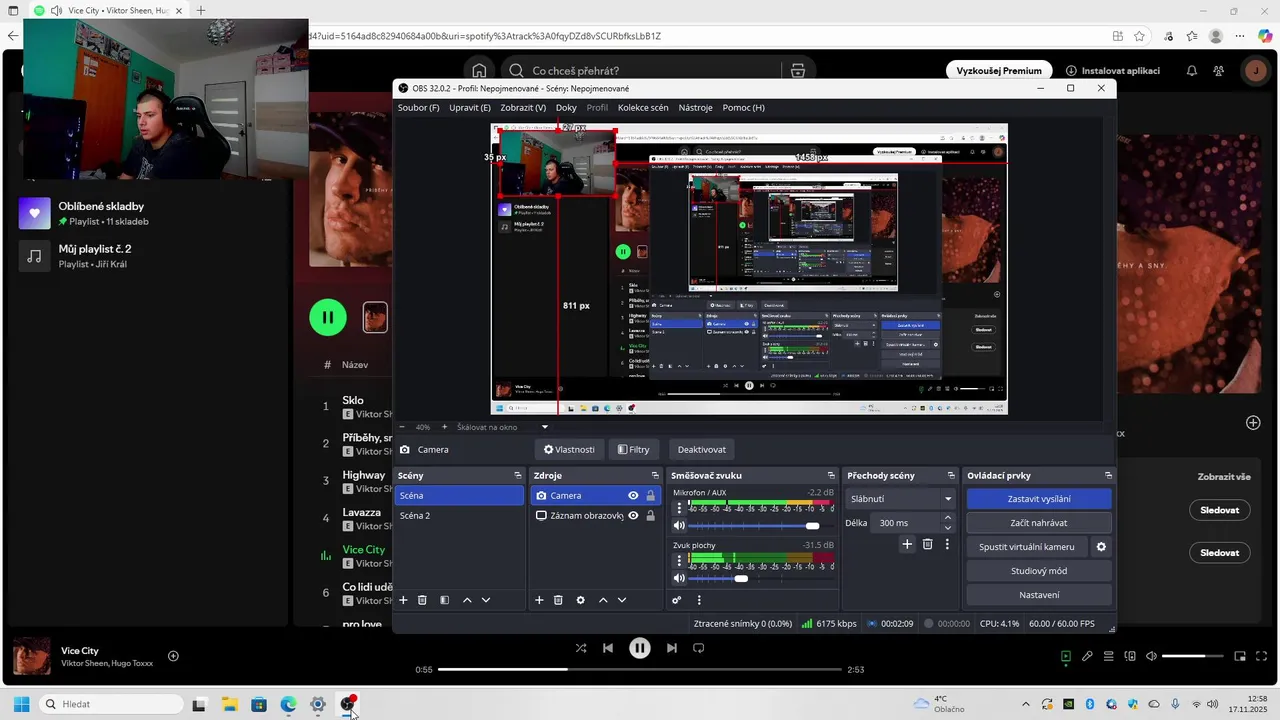
Task: Open virtual camera settings gear
Action: click(1101, 547)
